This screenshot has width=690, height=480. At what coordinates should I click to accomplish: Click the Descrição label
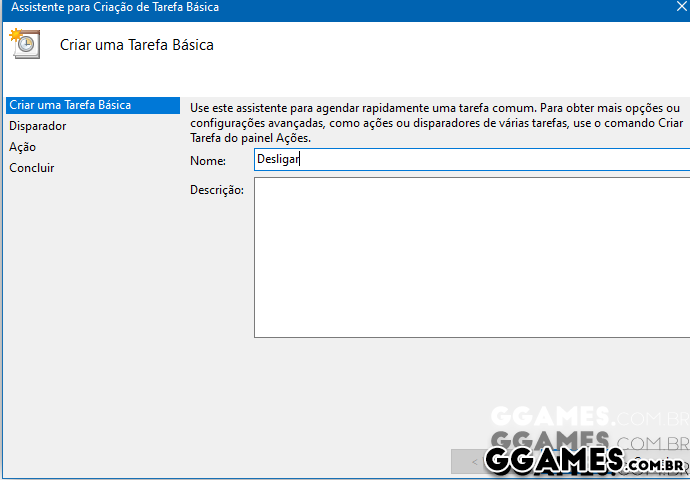click(216, 190)
